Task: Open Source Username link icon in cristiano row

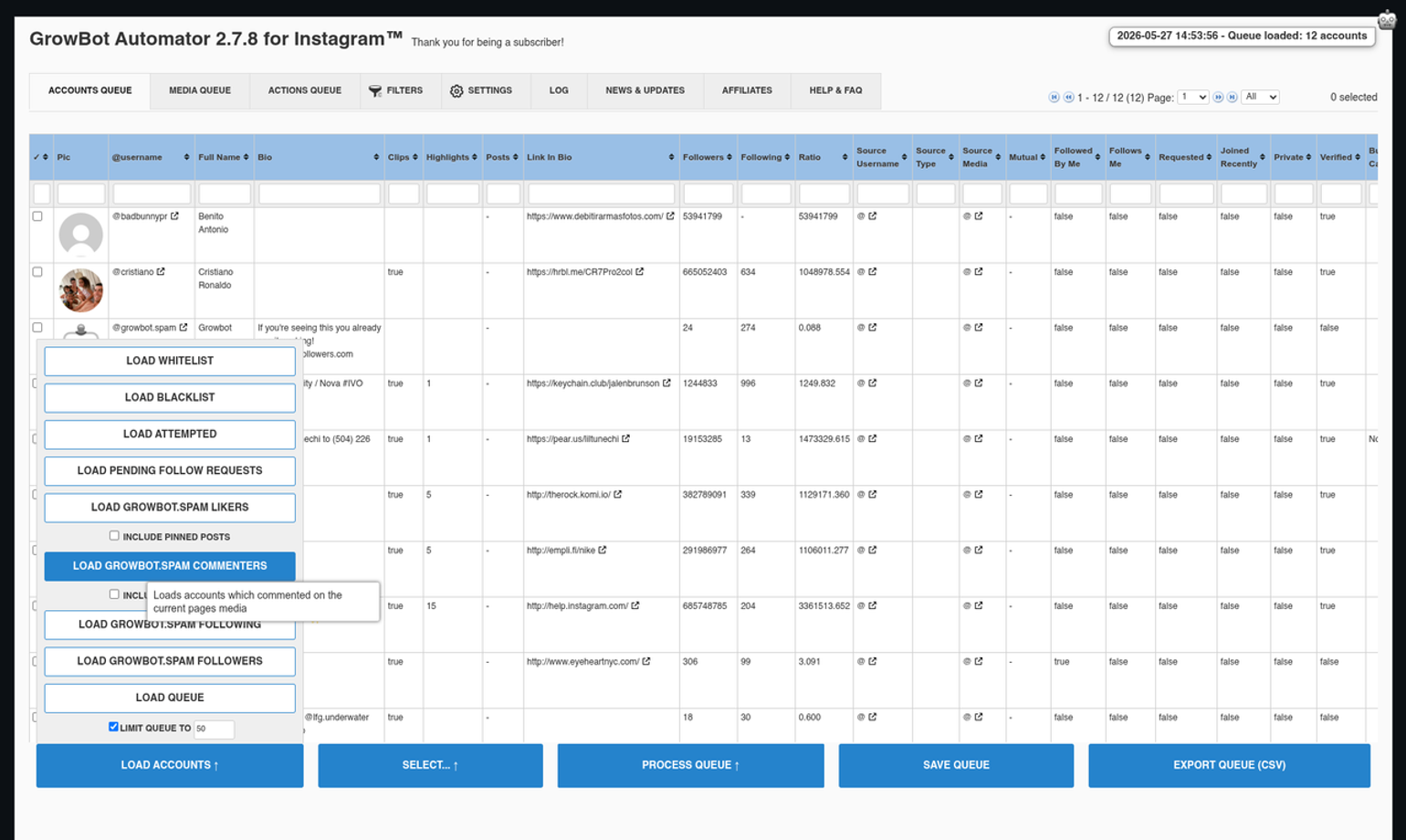Action: pyautogui.click(x=873, y=272)
